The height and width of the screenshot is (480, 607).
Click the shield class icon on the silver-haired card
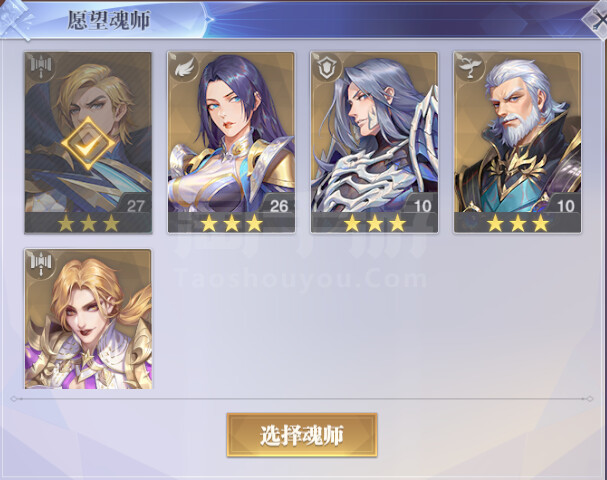point(327,68)
